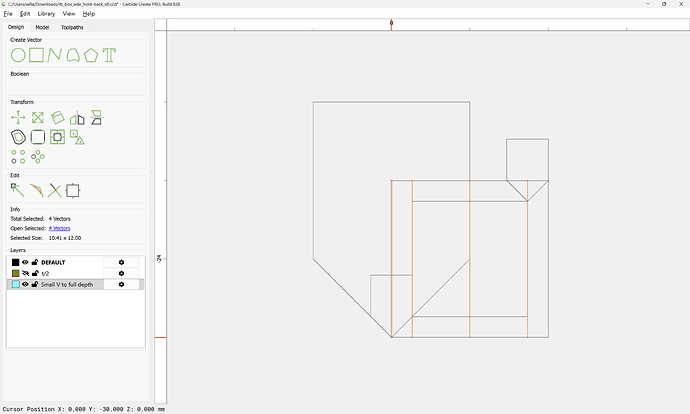The height and width of the screenshot is (414, 690).
Task: Toggle lock on Small V to full depth layer
Action: point(35,284)
